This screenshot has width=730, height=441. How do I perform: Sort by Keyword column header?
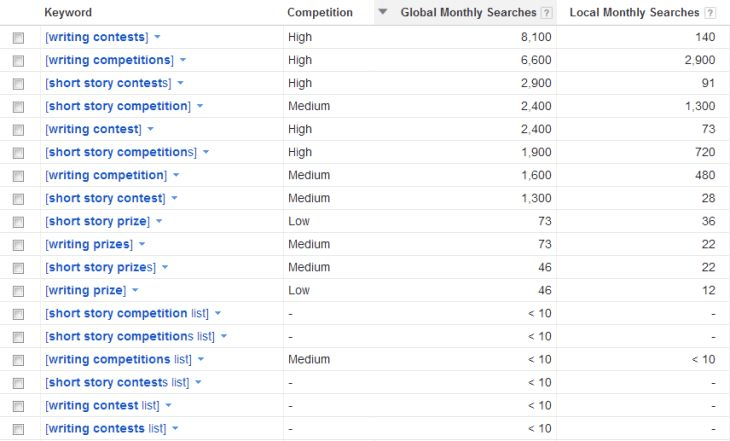coord(68,13)
